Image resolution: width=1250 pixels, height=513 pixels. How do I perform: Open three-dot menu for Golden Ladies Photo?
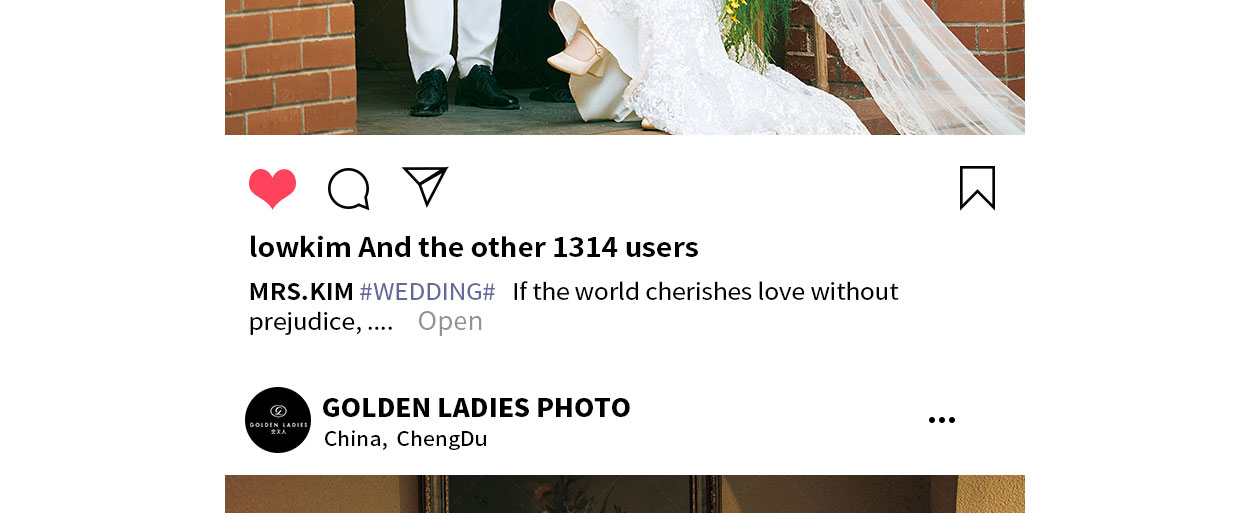click(x=942, y=420)
